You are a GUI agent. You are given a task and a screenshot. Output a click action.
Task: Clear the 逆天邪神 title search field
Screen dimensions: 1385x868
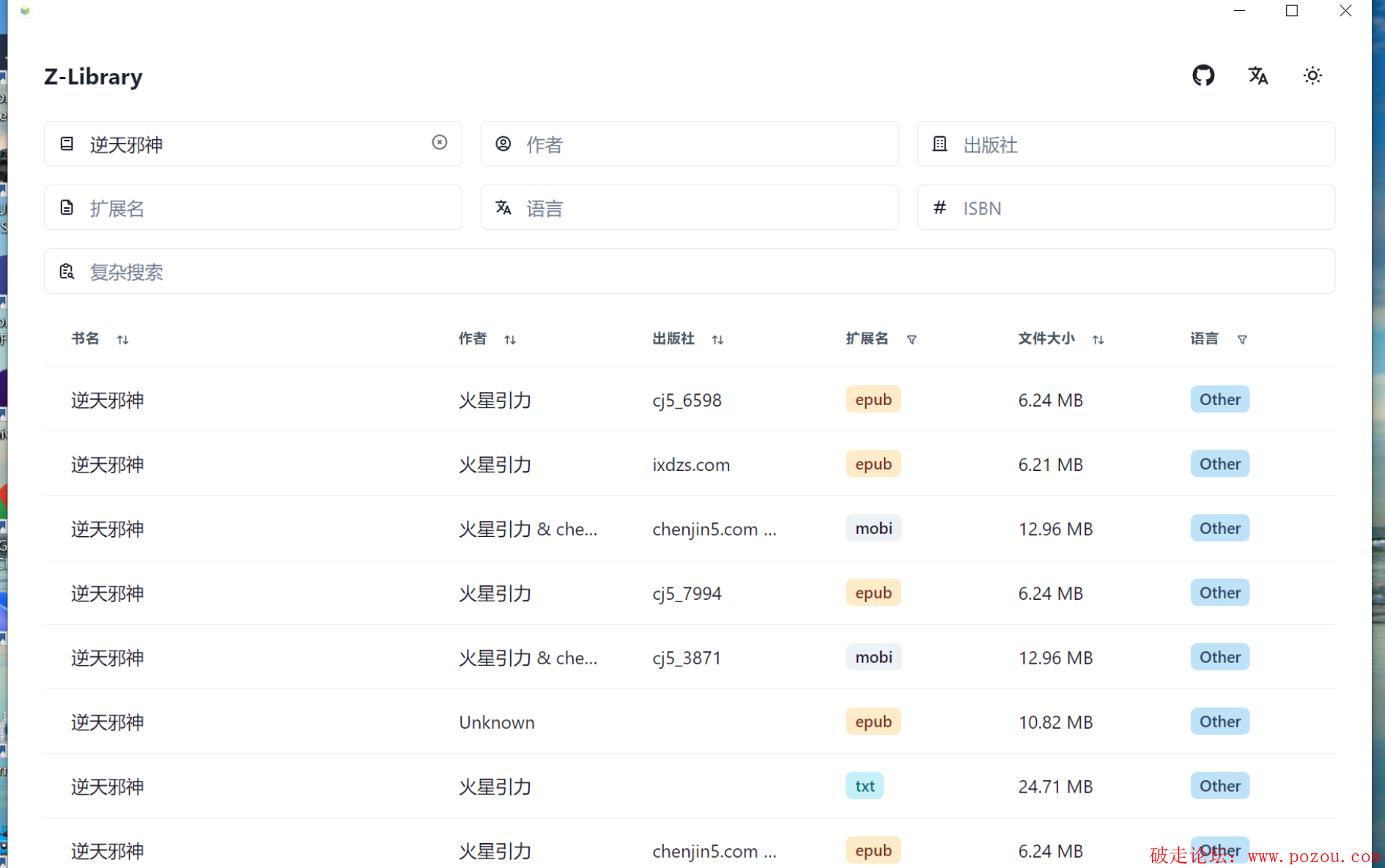click(x=439, y=142)
